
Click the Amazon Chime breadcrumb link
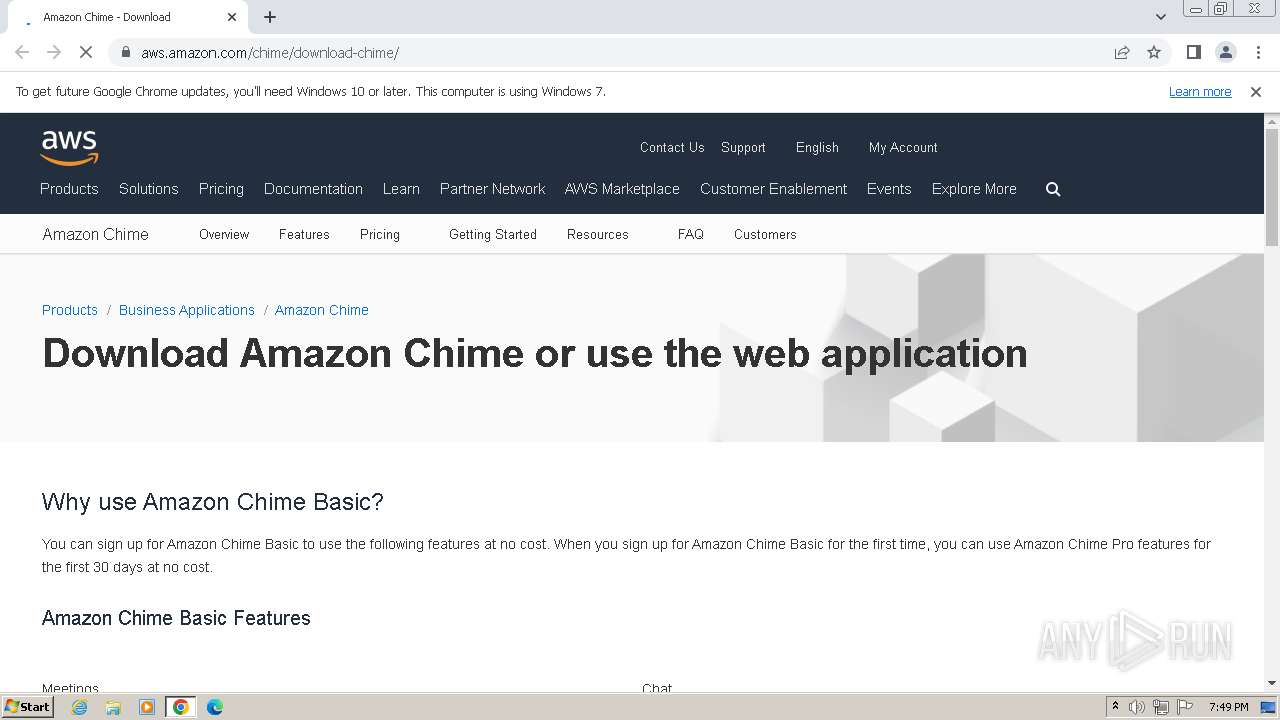tap(322, 310)
